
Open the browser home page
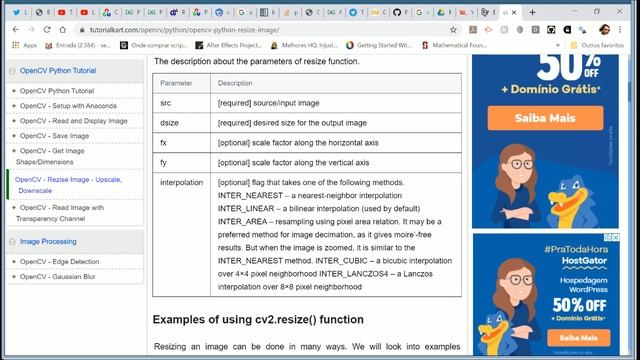point(62,30)
